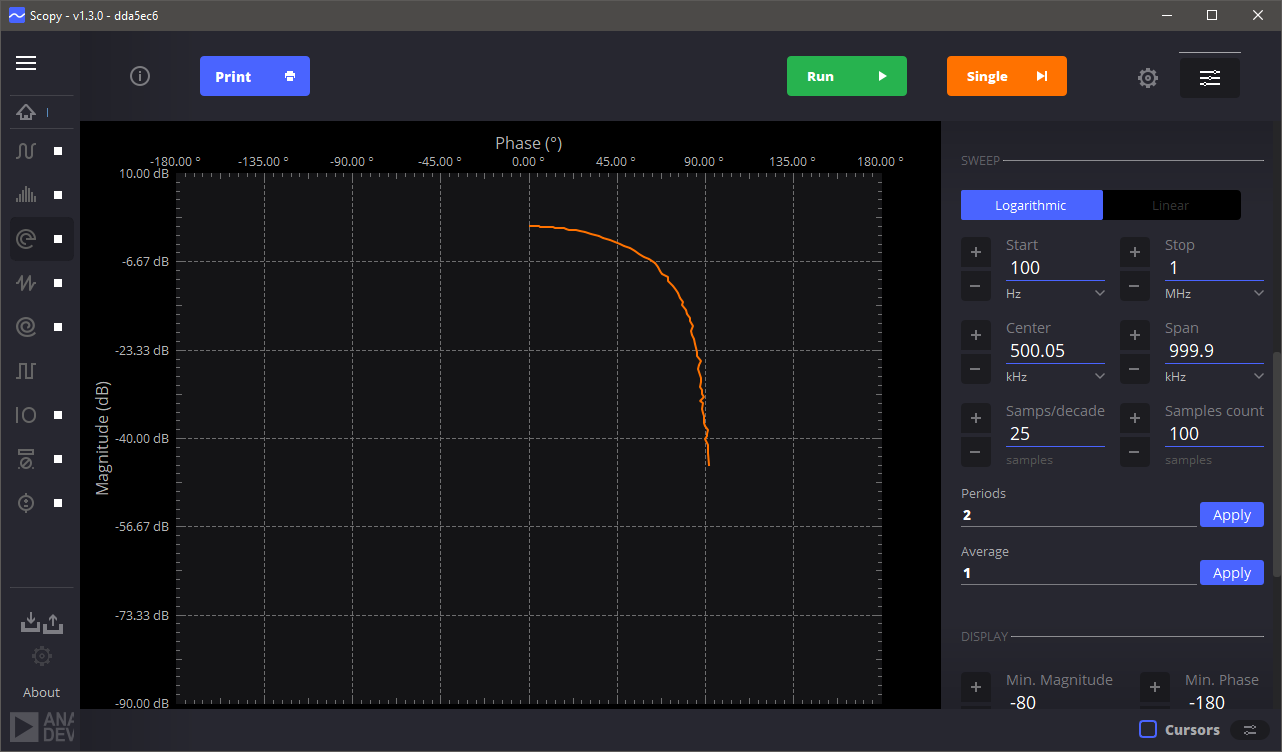Viewport: 1282px width, 752px height.
Task: Toggle the run square next to Spectrum Analyzer
Action: click(x=56, y=194)
